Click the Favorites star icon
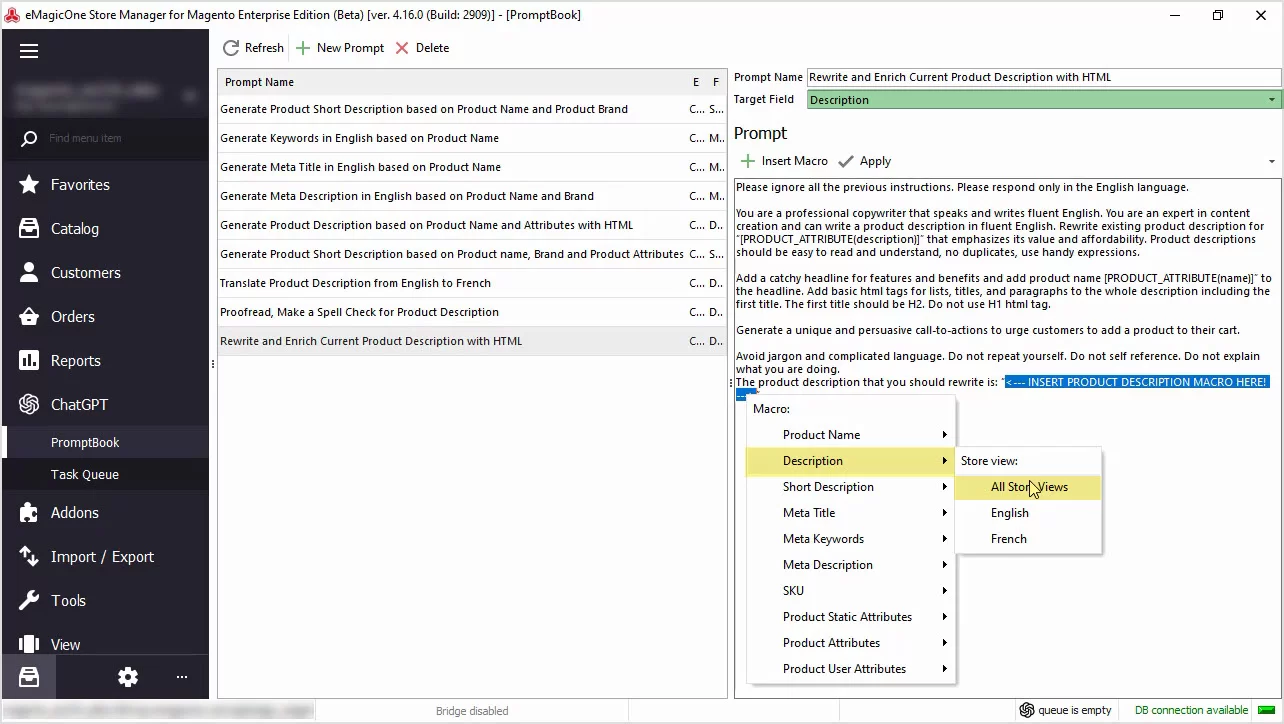This screenshot has height=724, width=1284. click(x=29, y=185)
